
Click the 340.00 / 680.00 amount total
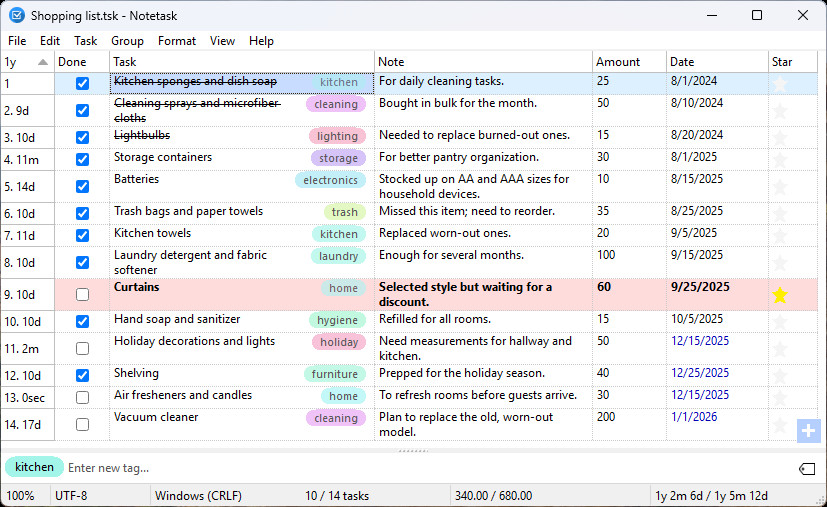point(493,496)
